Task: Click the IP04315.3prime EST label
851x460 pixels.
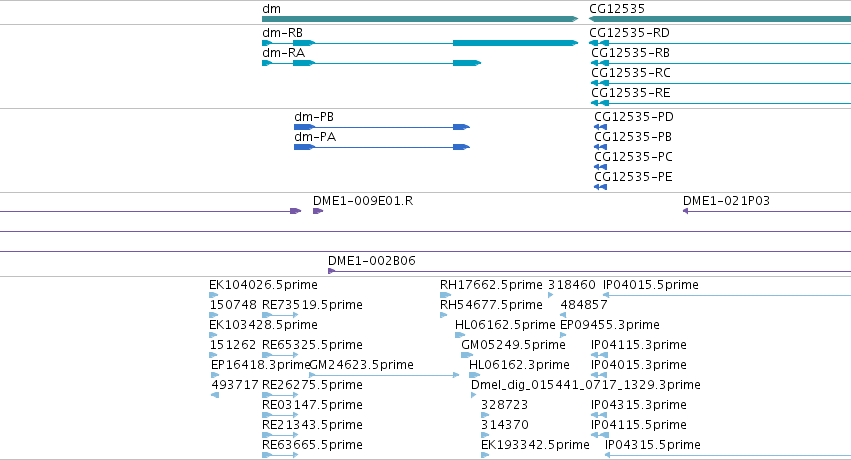Action: point(639,406)
